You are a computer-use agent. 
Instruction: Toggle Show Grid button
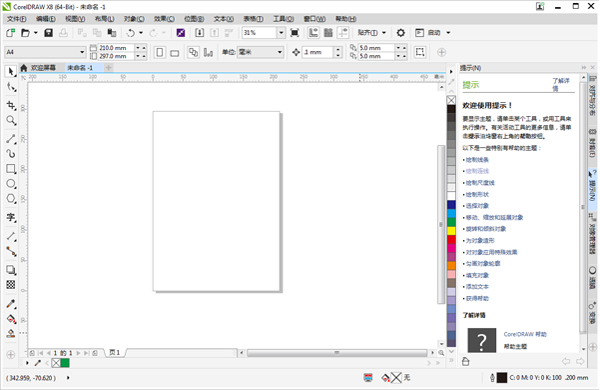click(x=328, y=33)
